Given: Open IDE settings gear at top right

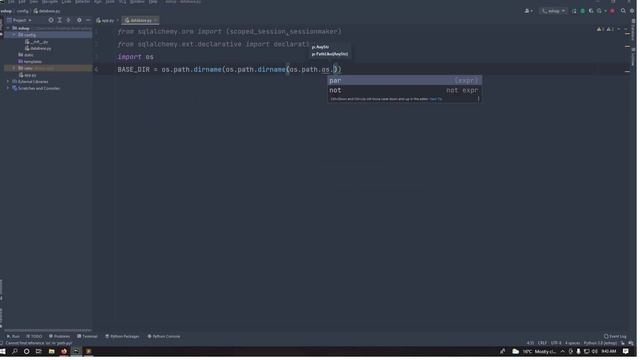Looking at the screenshot, I should (x=632, y=11).
